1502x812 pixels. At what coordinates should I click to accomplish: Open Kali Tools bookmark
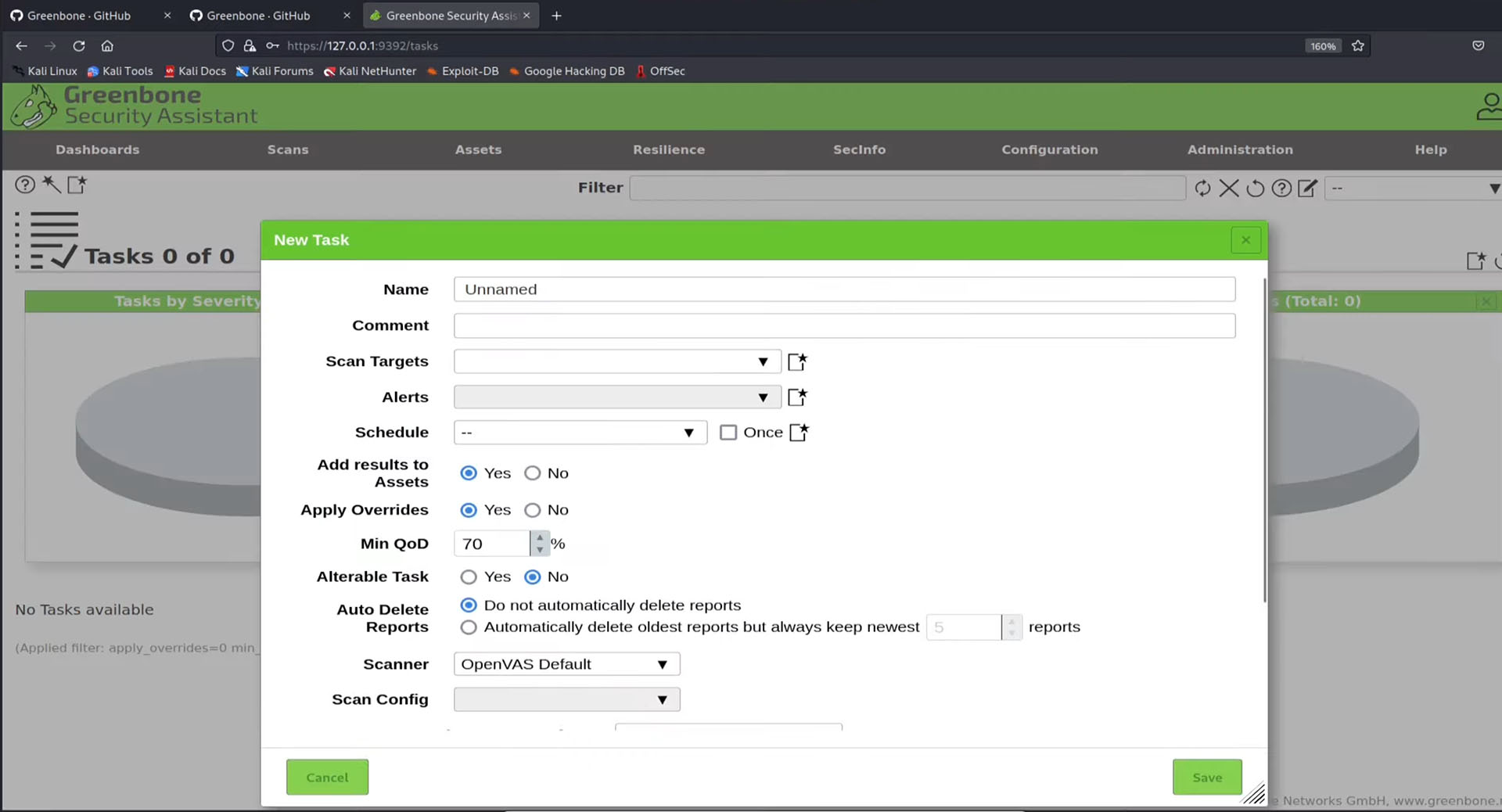tap(120, 71)
